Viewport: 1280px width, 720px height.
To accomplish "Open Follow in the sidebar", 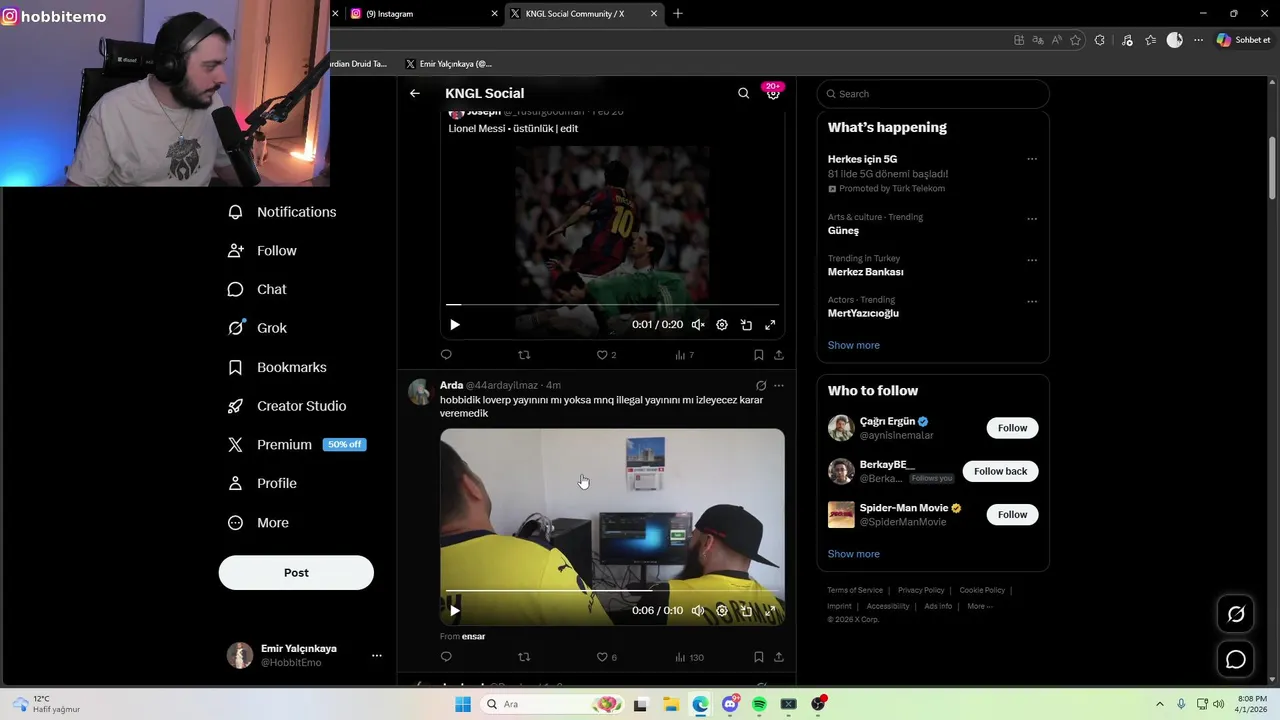I will pyautogui.click(x=263, y=251).
